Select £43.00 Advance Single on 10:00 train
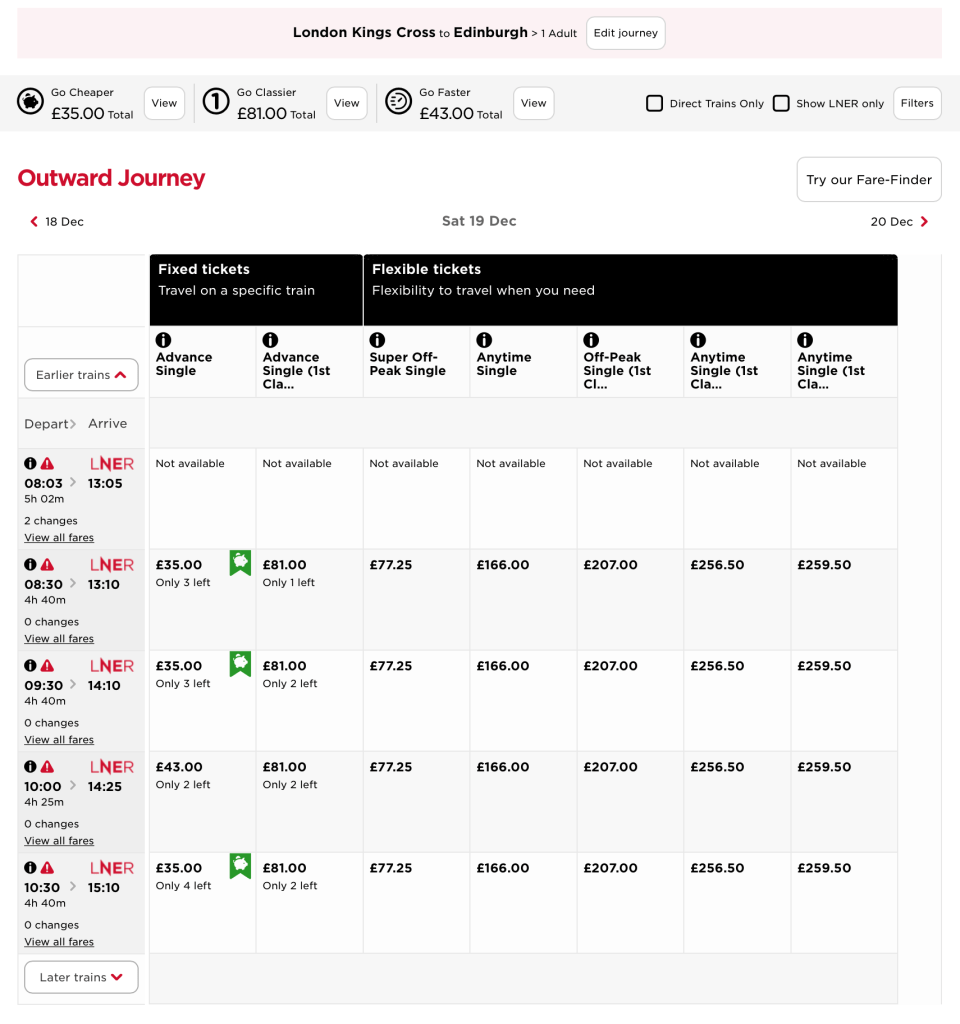Viewport: 960px width, 1024px height. click(x=179, y=767)
